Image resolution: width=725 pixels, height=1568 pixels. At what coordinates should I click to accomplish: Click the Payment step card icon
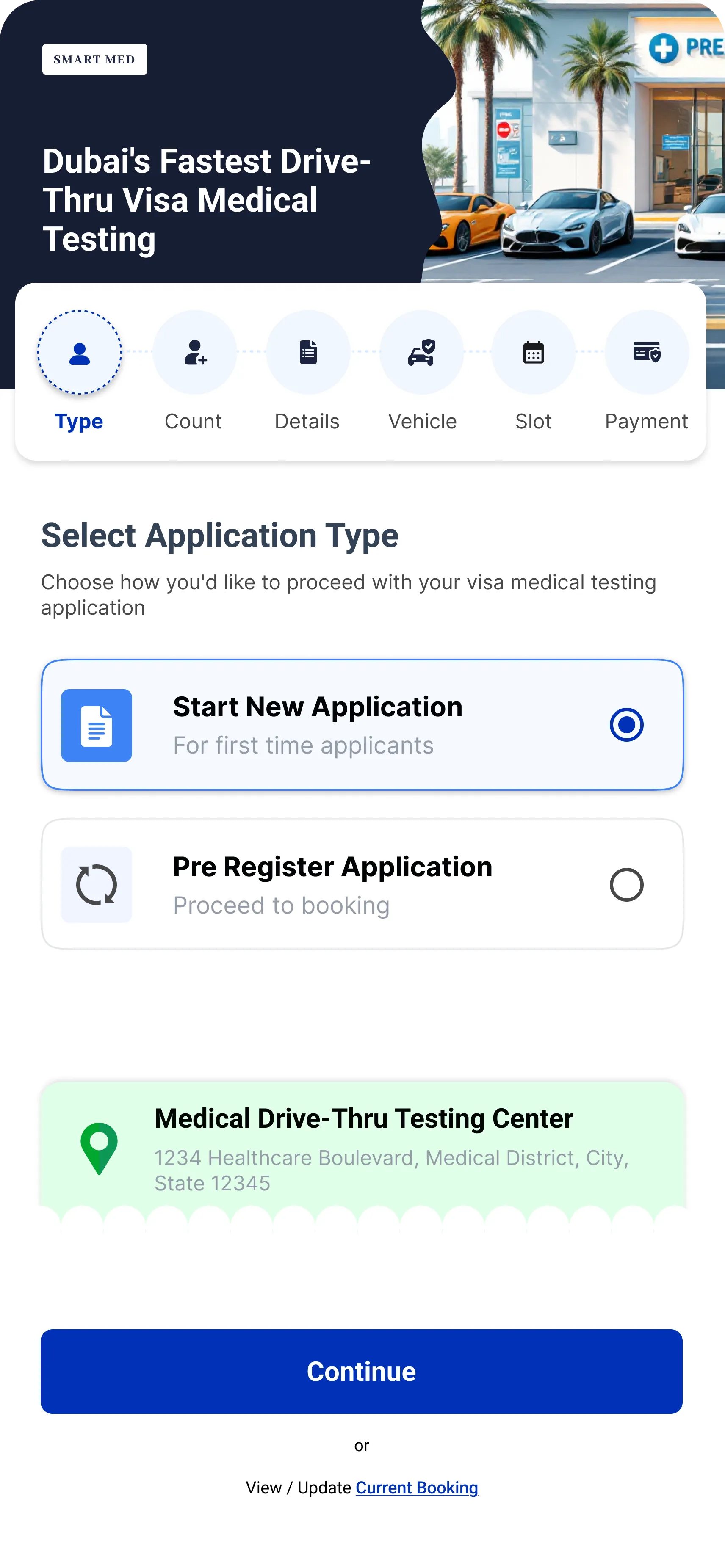(647, 353)
